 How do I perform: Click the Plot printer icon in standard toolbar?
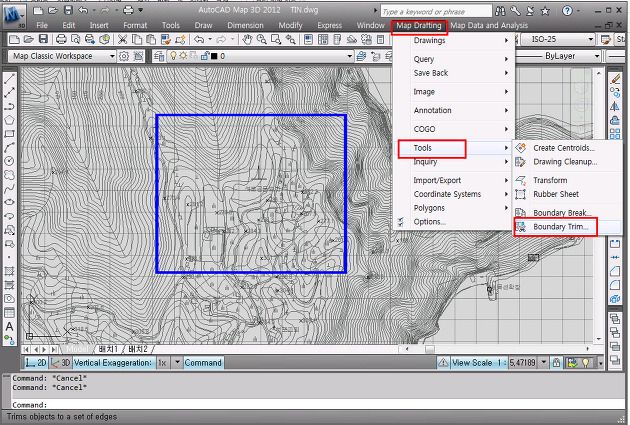[x=61, y=39]
